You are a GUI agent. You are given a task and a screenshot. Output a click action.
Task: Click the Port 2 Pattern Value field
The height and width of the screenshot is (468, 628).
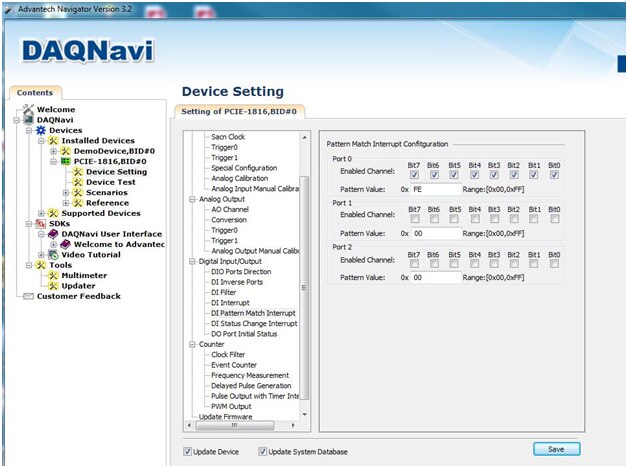(x=436, y=277)
